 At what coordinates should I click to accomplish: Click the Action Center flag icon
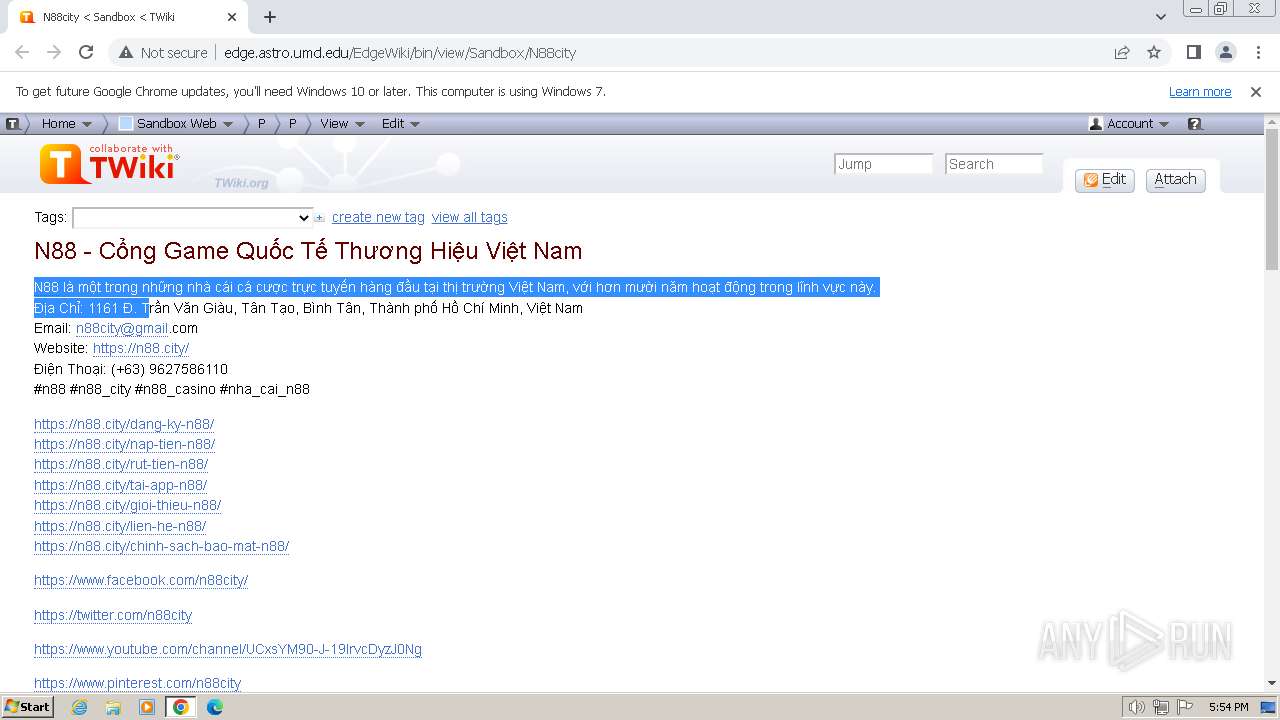click(1185, 707)
